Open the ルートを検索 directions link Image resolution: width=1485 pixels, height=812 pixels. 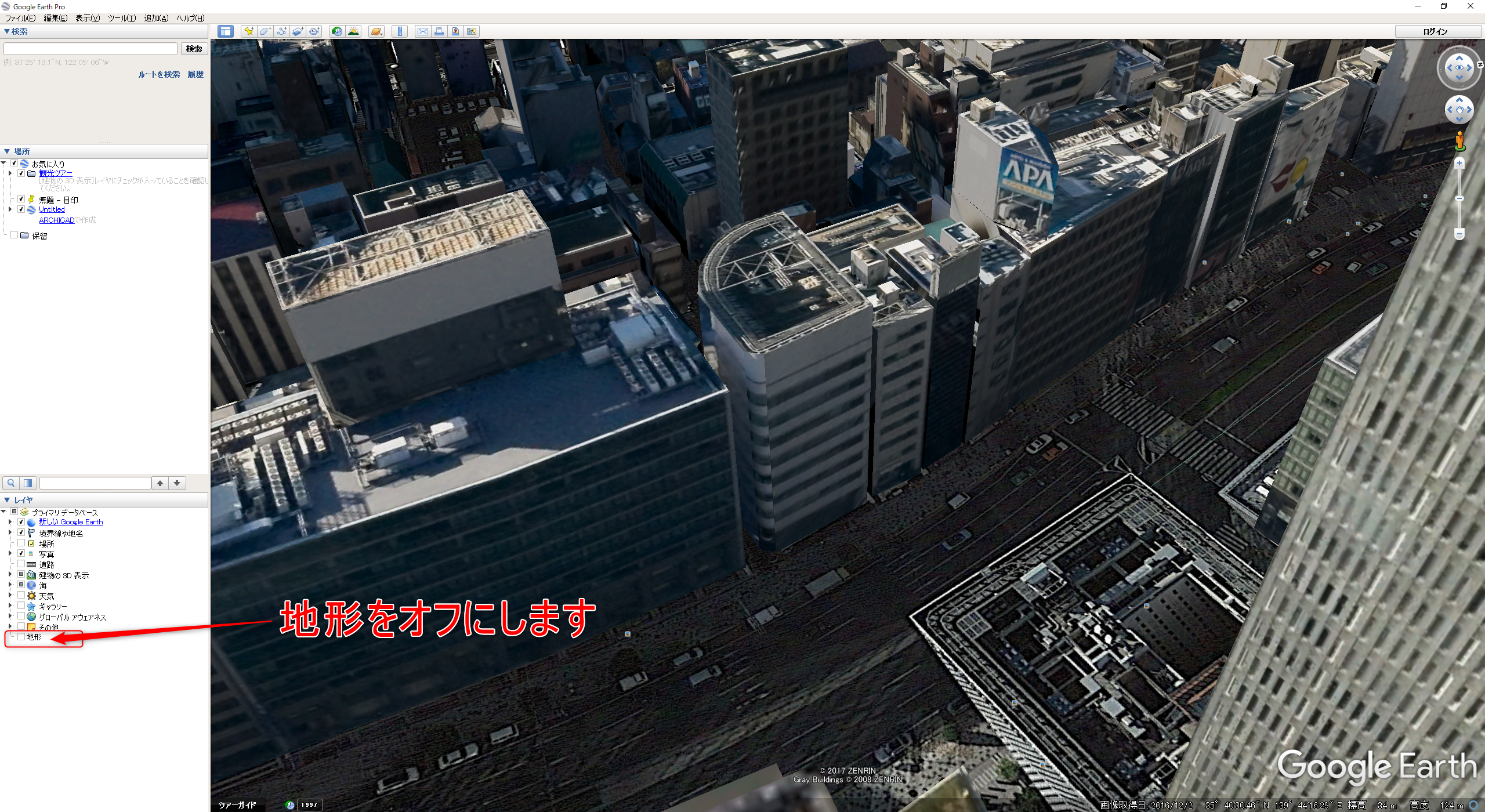(159, 74)
